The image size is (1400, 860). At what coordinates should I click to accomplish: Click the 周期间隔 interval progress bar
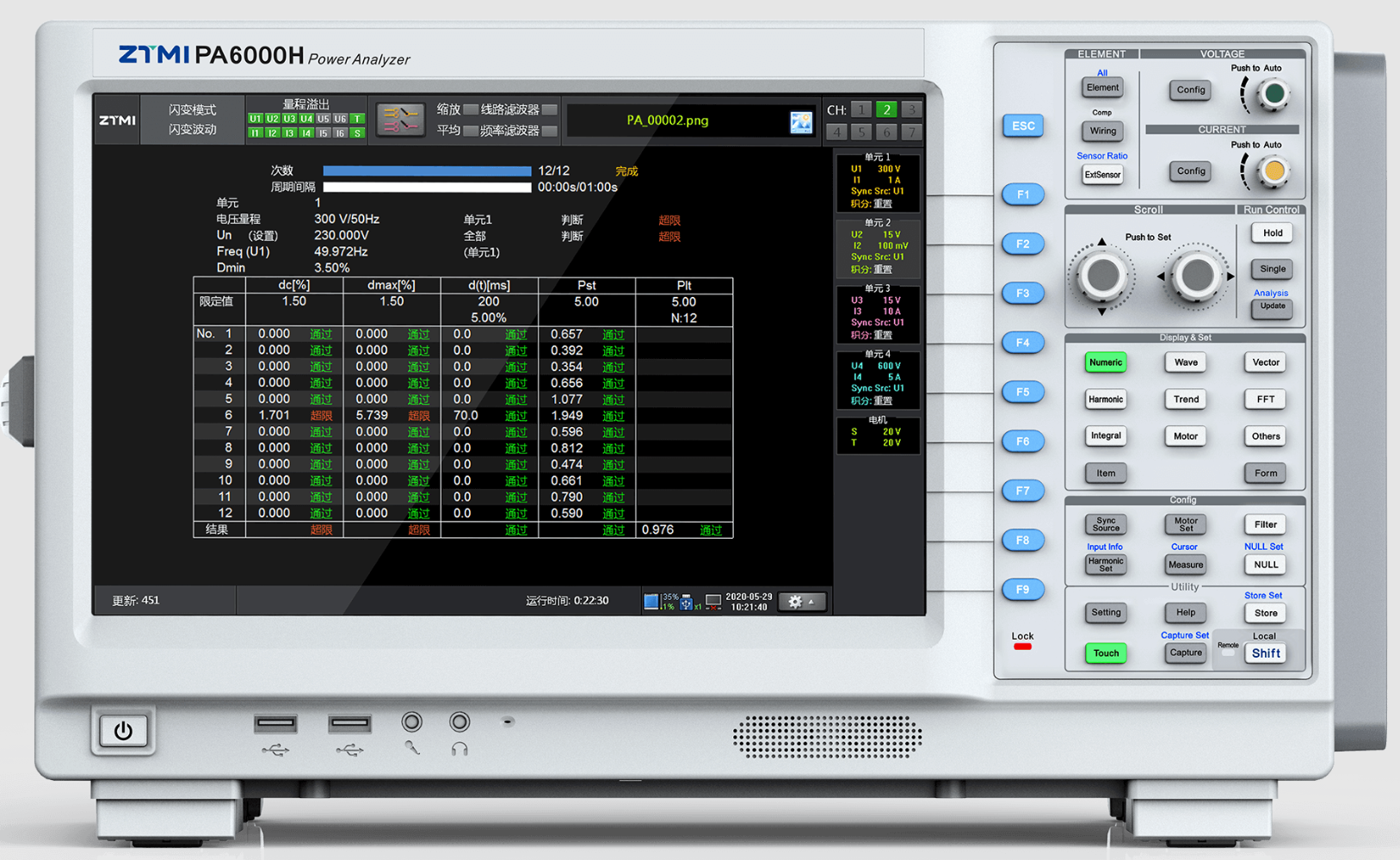pyautogui.click(x=427, y=187)
